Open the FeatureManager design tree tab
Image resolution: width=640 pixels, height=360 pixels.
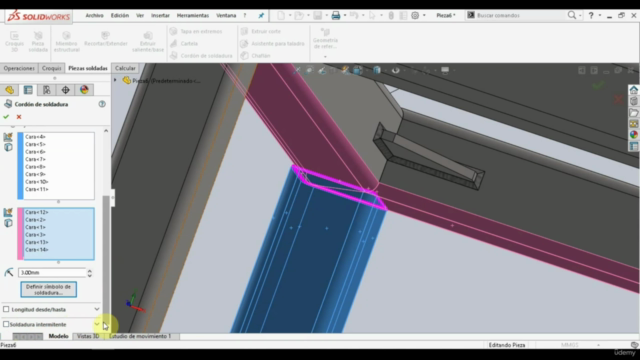[x=9, y=90]
